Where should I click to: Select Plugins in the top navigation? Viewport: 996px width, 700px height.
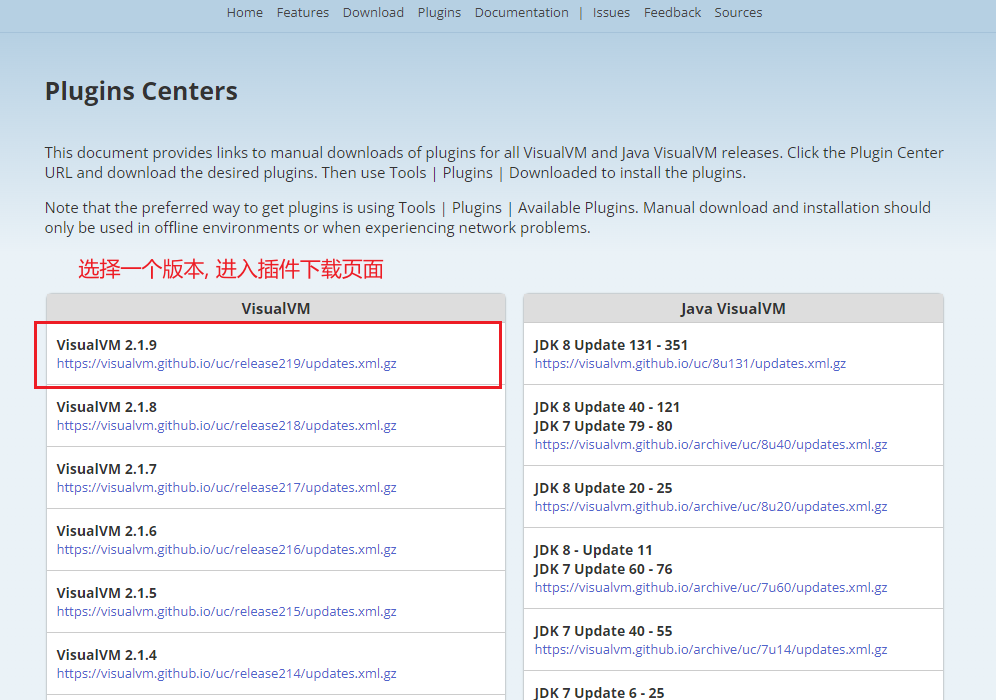tap(439, 13)
